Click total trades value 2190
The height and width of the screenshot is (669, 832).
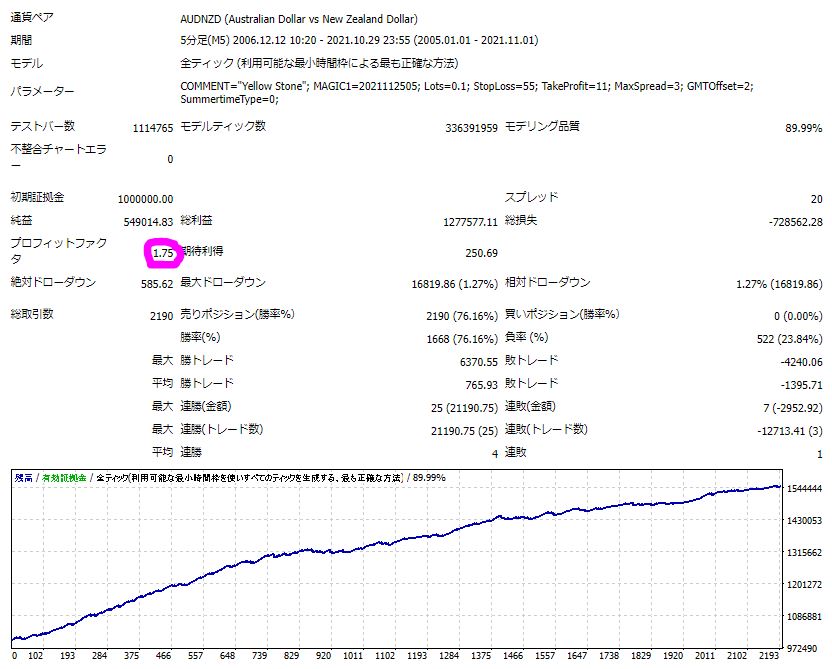tap(161, 316)
